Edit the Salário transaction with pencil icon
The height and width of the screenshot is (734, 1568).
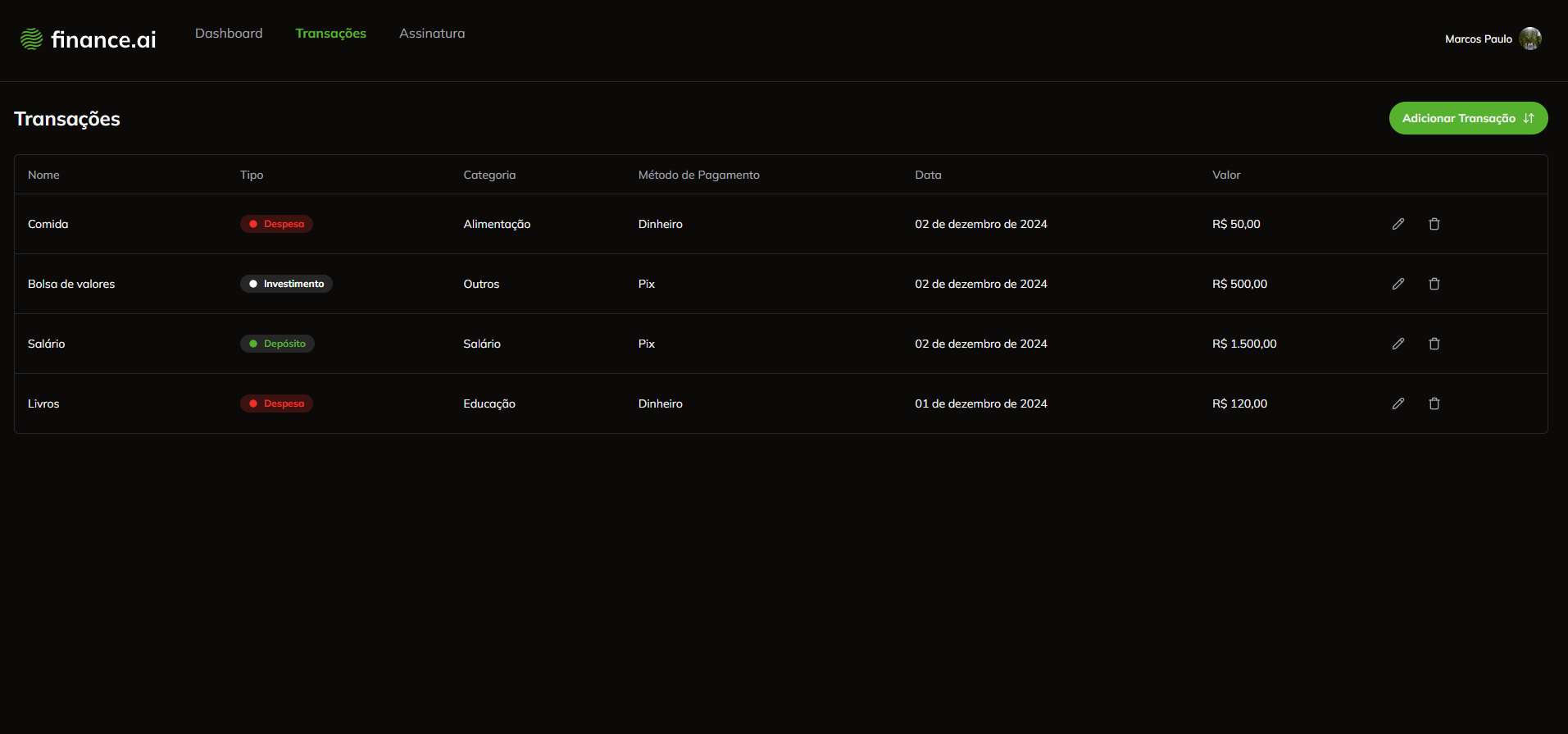[1398, 344]
